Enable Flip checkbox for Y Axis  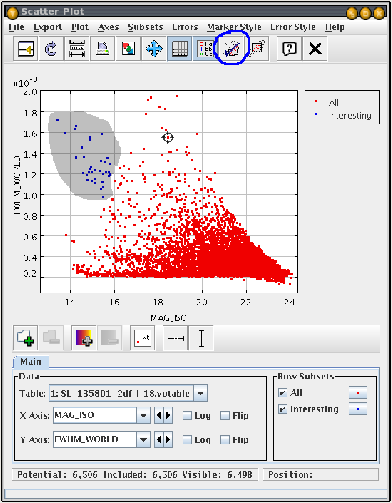(225, 439)
